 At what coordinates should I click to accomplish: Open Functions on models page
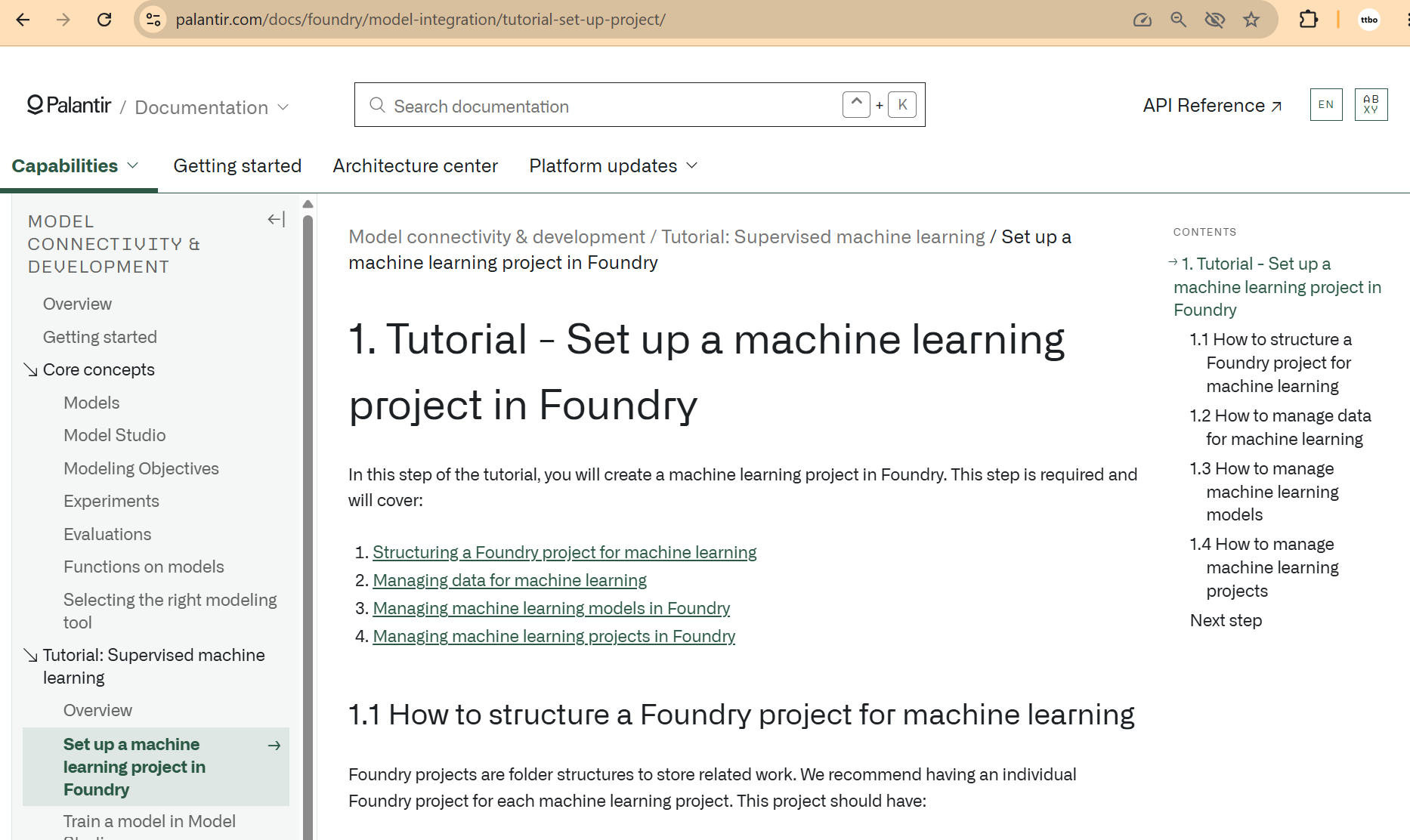click(x=144, y=567)
